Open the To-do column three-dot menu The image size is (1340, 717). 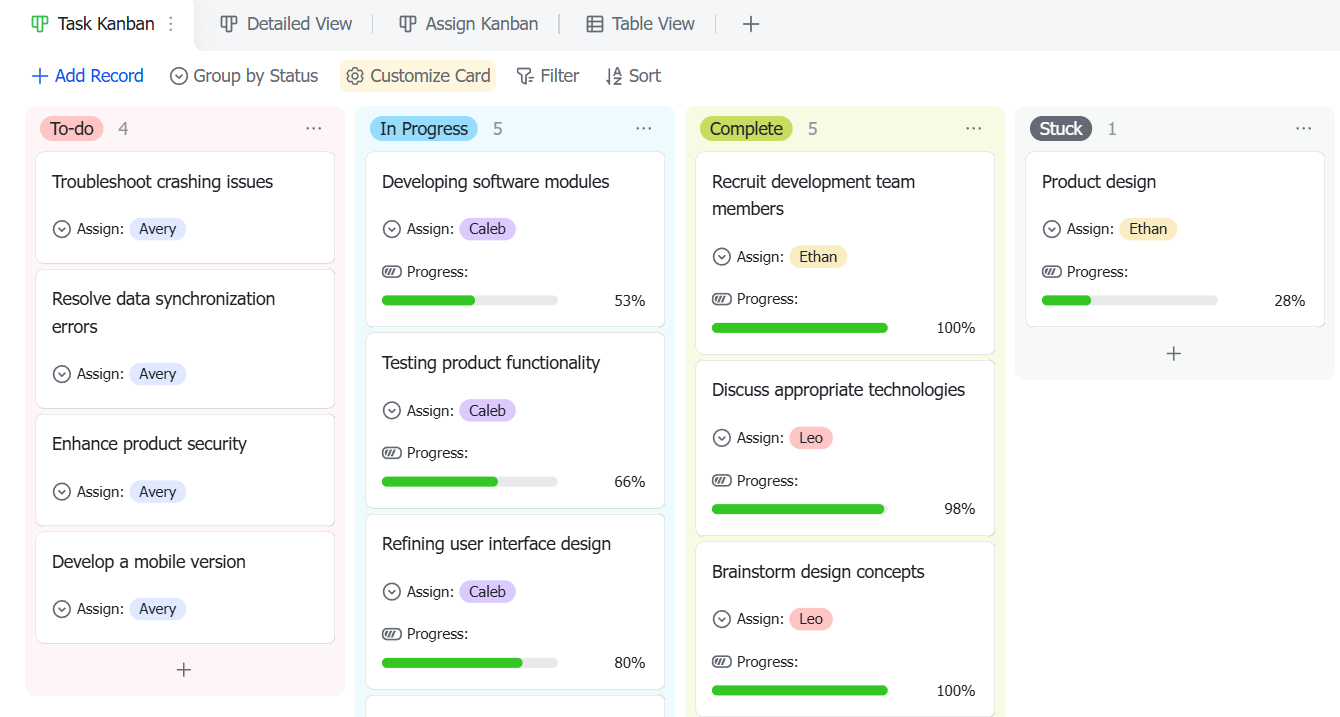314,128
